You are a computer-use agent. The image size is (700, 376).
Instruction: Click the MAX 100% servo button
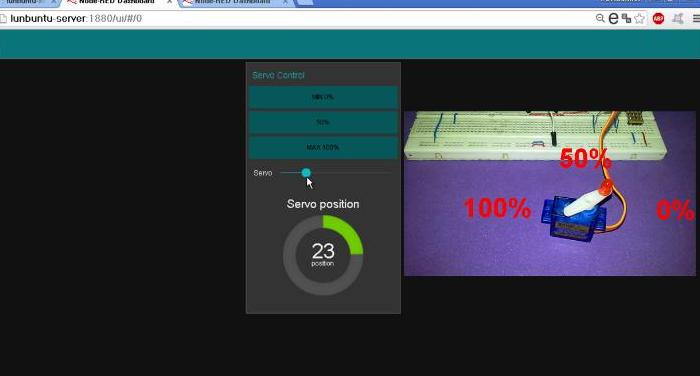tap(323, 147)
